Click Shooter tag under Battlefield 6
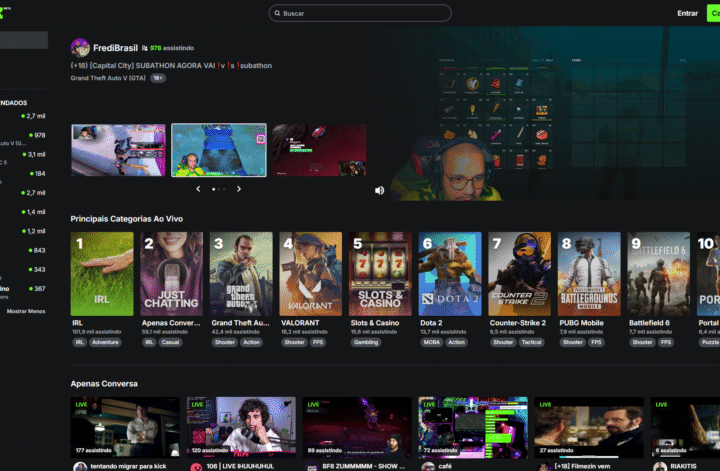The height and width of the screenshot is (471, 720). click(x=642, y=342)
